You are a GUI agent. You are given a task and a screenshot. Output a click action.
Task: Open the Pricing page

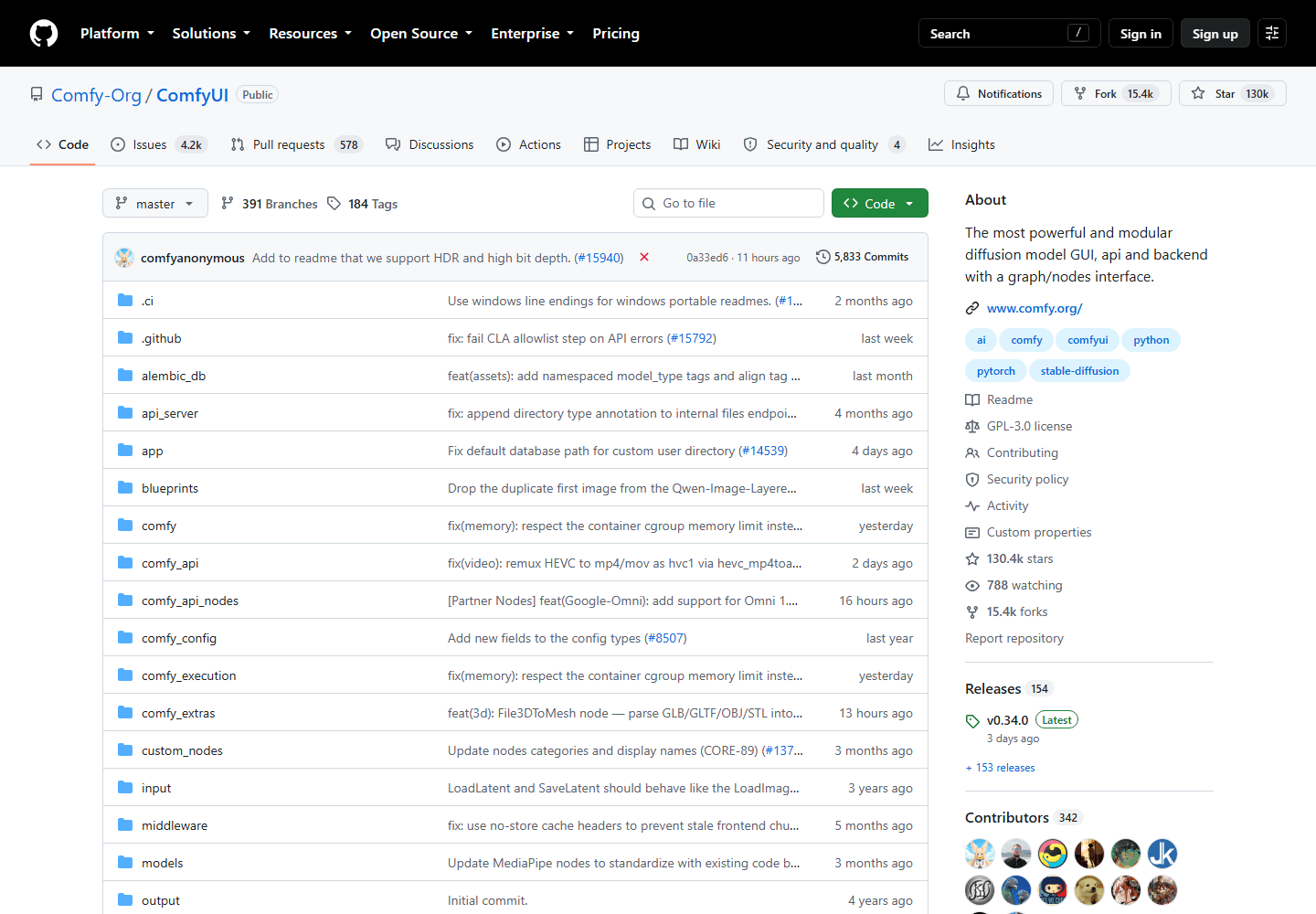(616, 33)
